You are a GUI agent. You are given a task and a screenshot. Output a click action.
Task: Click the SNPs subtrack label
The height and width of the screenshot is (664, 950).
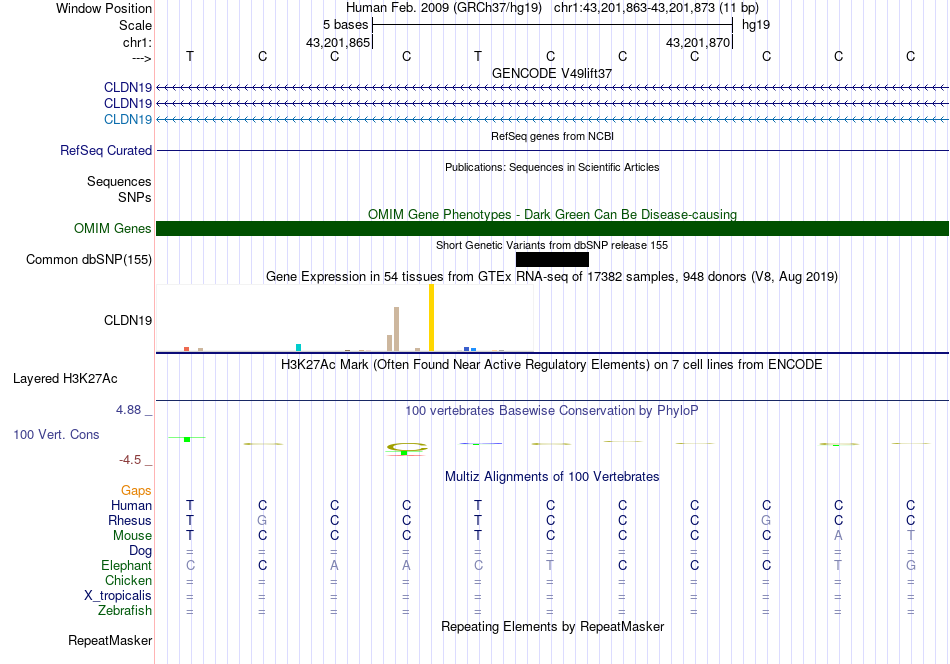click(135, 197)
